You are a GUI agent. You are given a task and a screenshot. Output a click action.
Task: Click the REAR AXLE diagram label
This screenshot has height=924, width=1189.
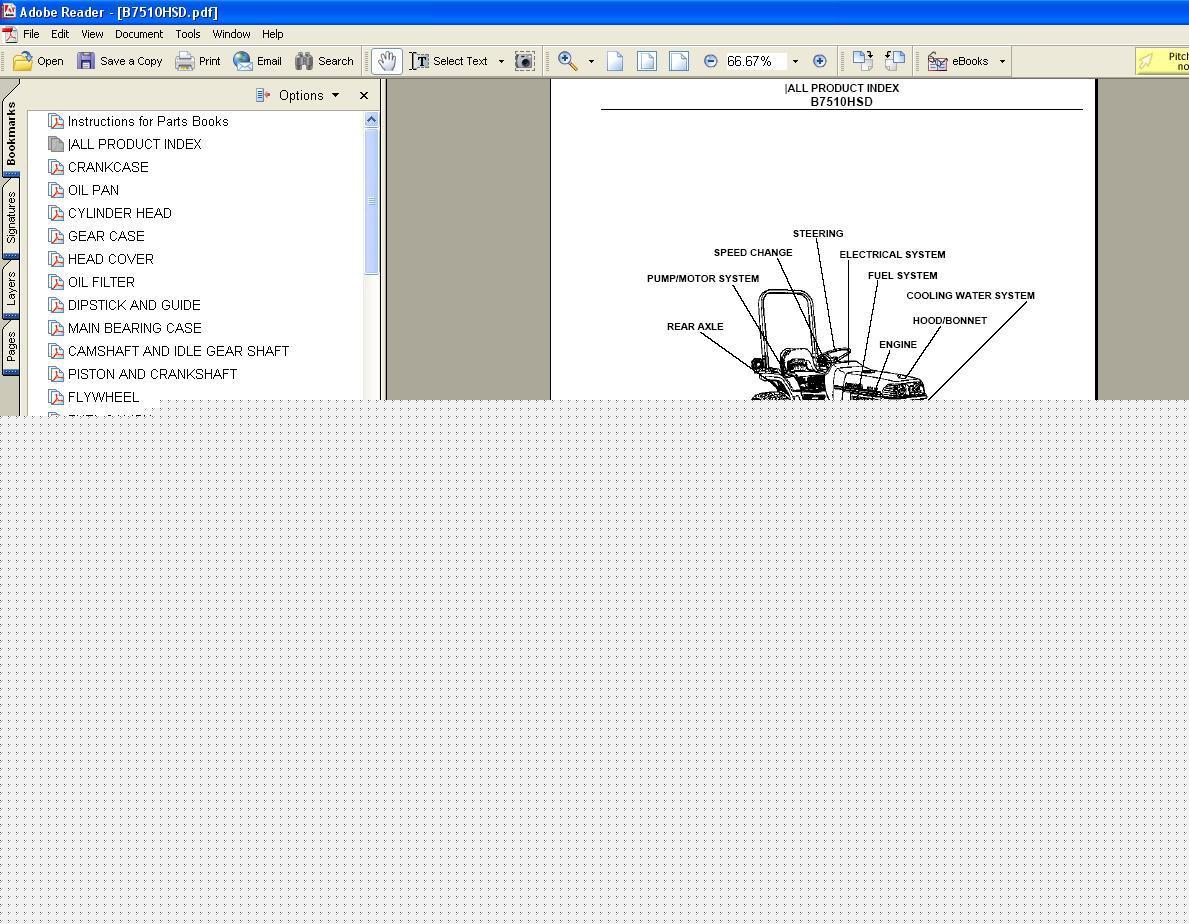[695, 327]
